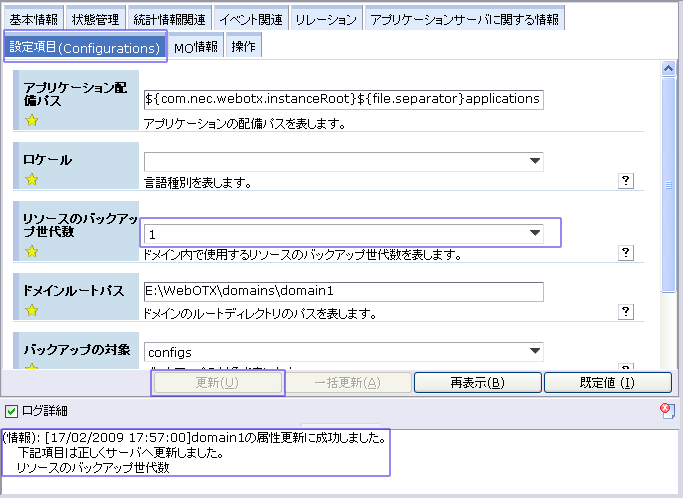The height and width of the screenshot is (498, 683).
Task: Expand the バックアップの対象 dropdown showing configs
Action: [534, 351]
